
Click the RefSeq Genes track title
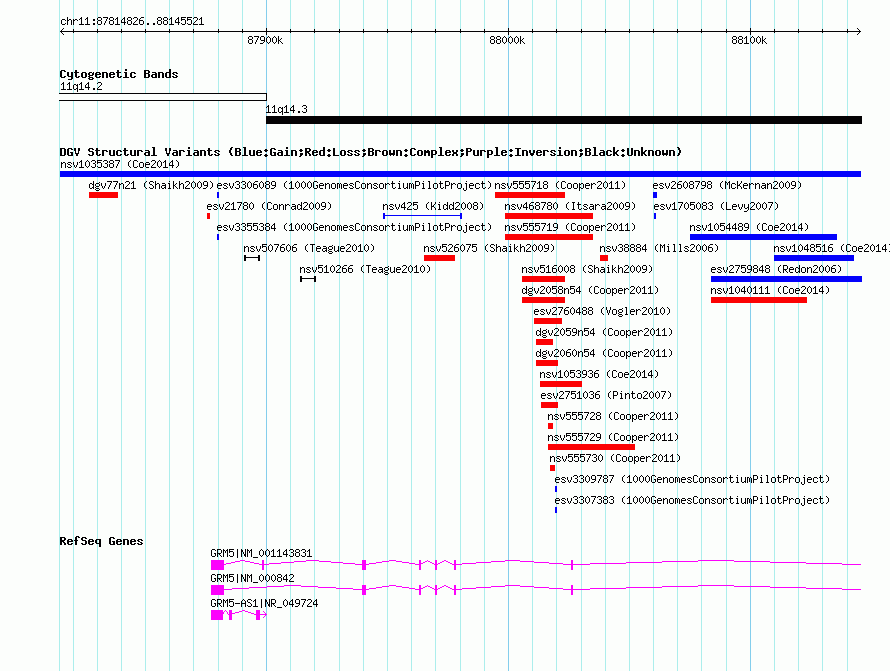click(101, 541)
